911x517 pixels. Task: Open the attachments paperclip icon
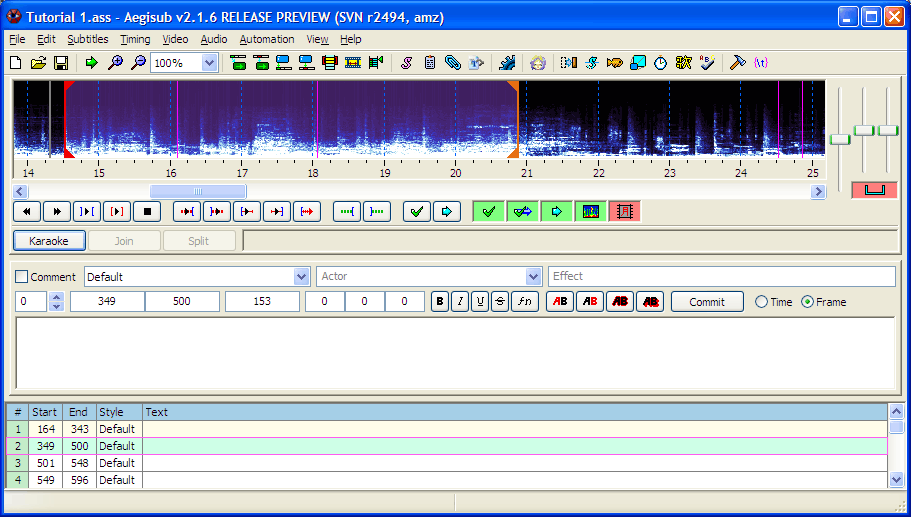(x=453, y=63)
